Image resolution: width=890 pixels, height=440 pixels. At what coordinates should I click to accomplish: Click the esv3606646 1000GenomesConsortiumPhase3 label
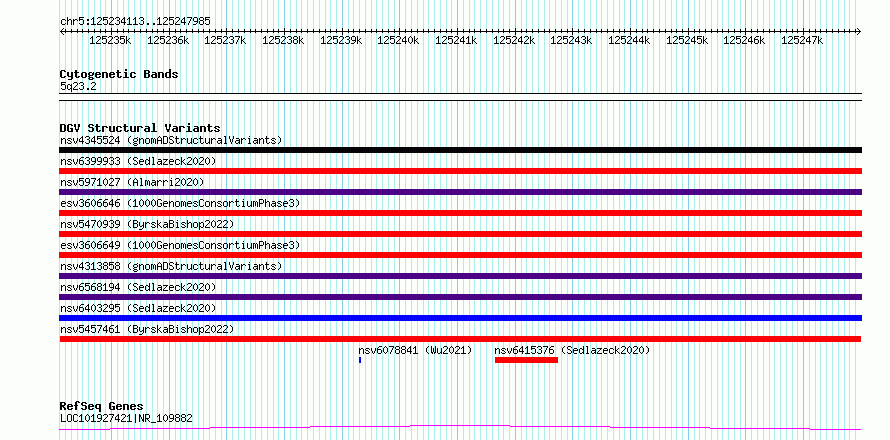180,203
